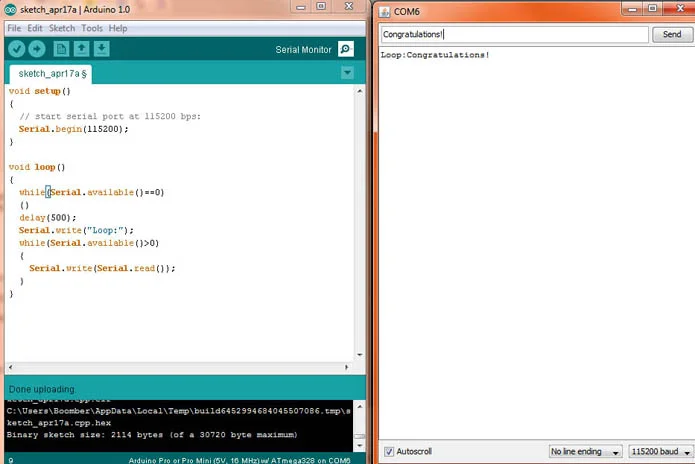695x464 pixels.
Task: Click the Arduino Pro Mini board status text
Action: coord(239,460)
